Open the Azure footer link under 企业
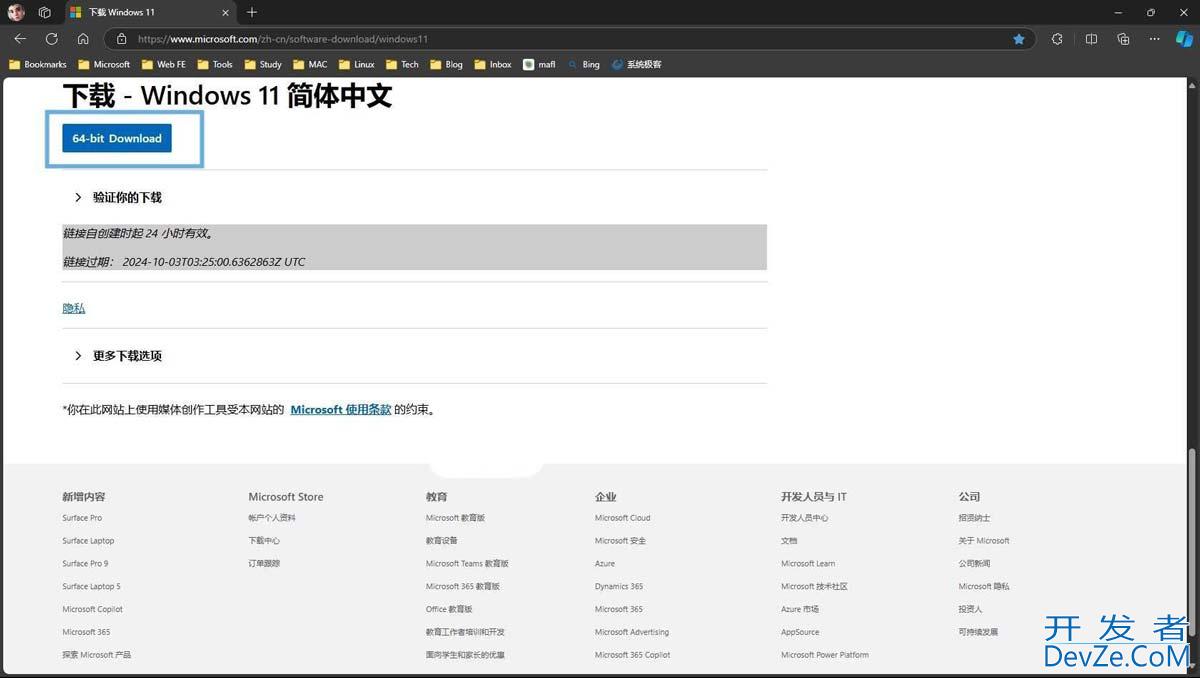Screen dimensions: 1200x678 [605, 563]
